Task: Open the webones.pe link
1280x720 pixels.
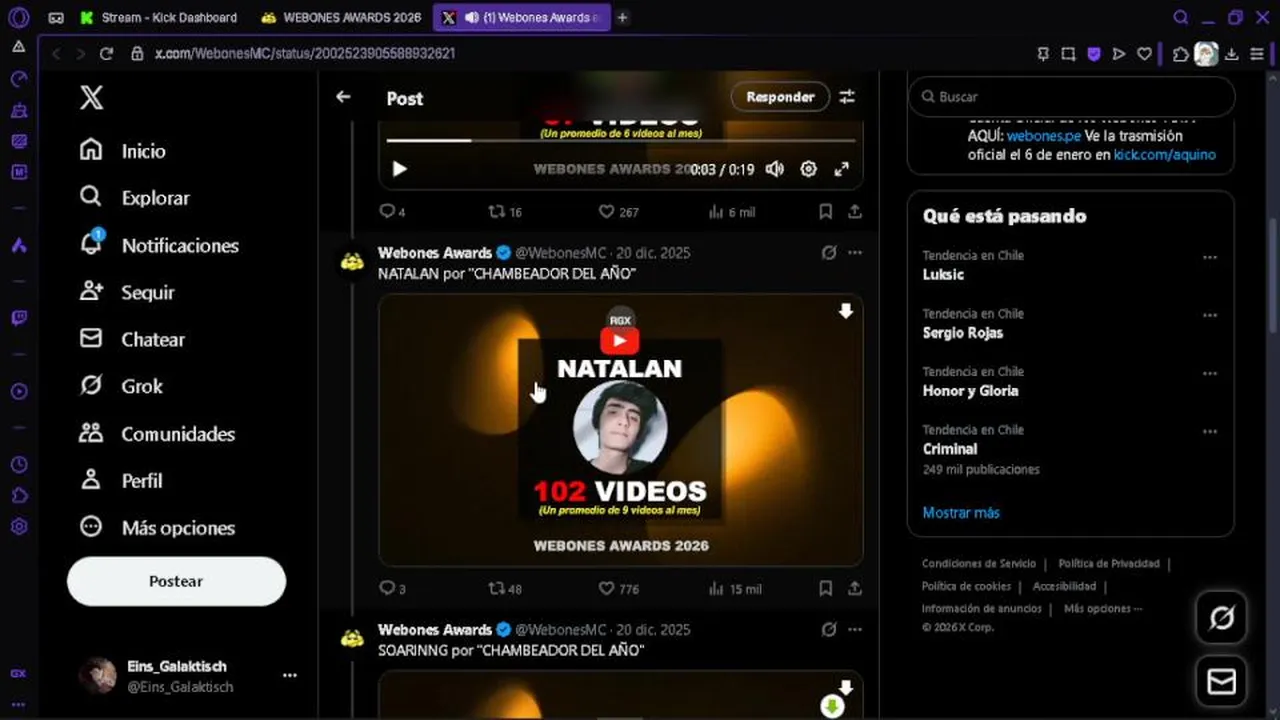Action: (1043, 136)
